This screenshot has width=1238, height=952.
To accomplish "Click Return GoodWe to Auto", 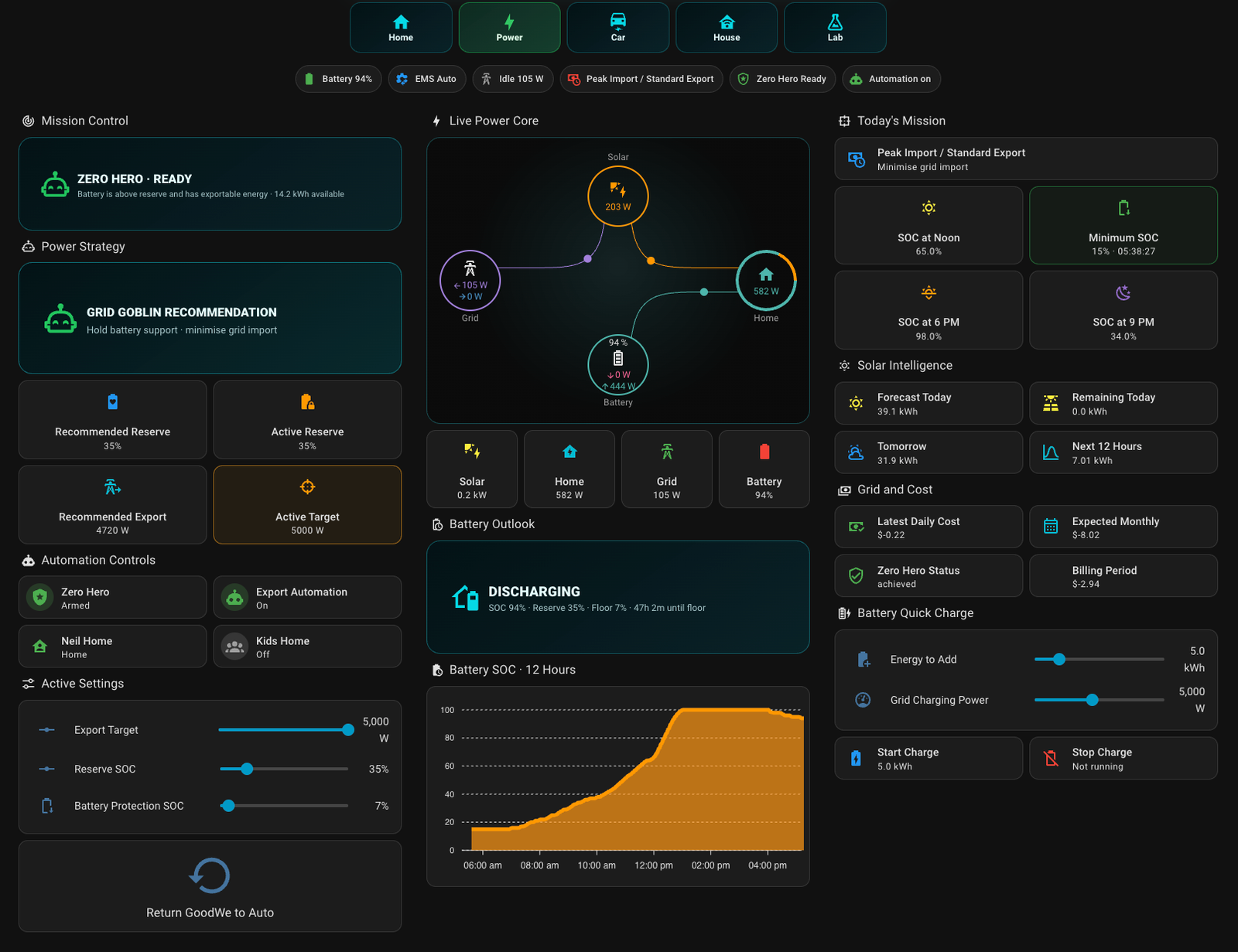I will pyautogui.click(x=210, y=886).
